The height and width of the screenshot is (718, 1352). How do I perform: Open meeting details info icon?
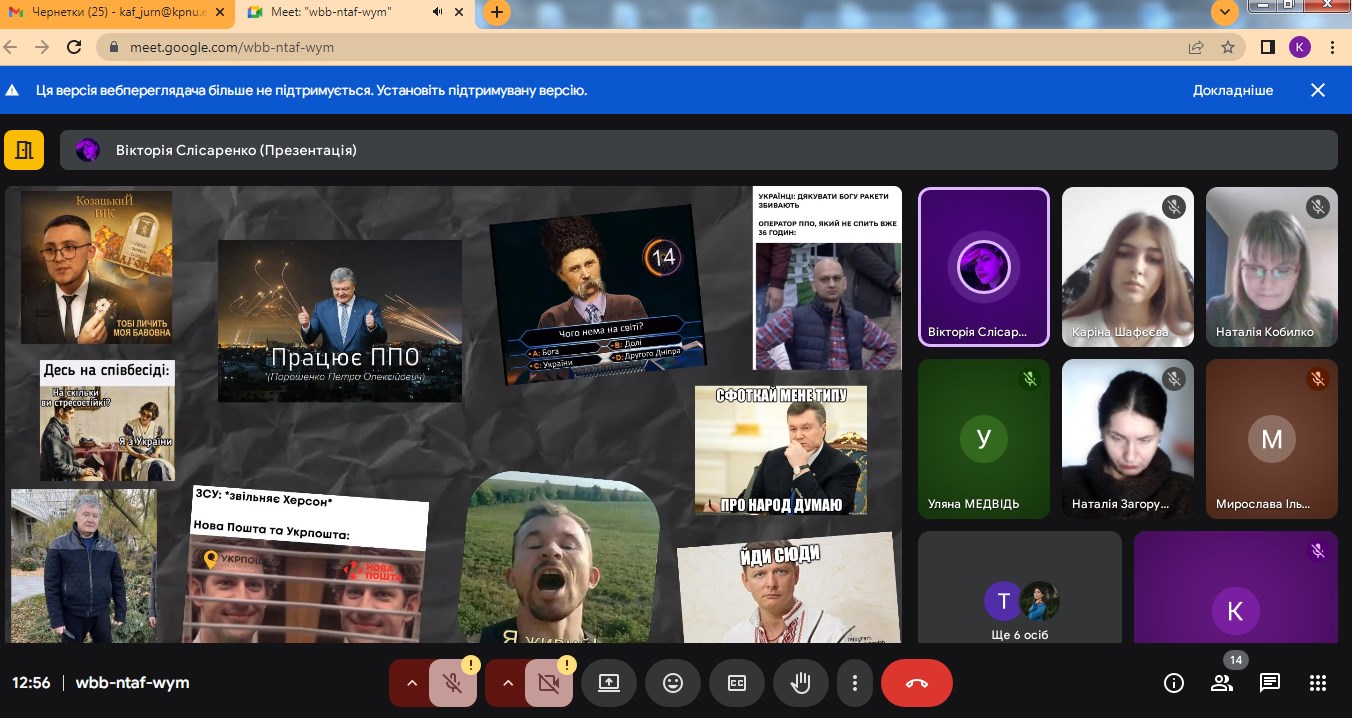pos(1174,683)
